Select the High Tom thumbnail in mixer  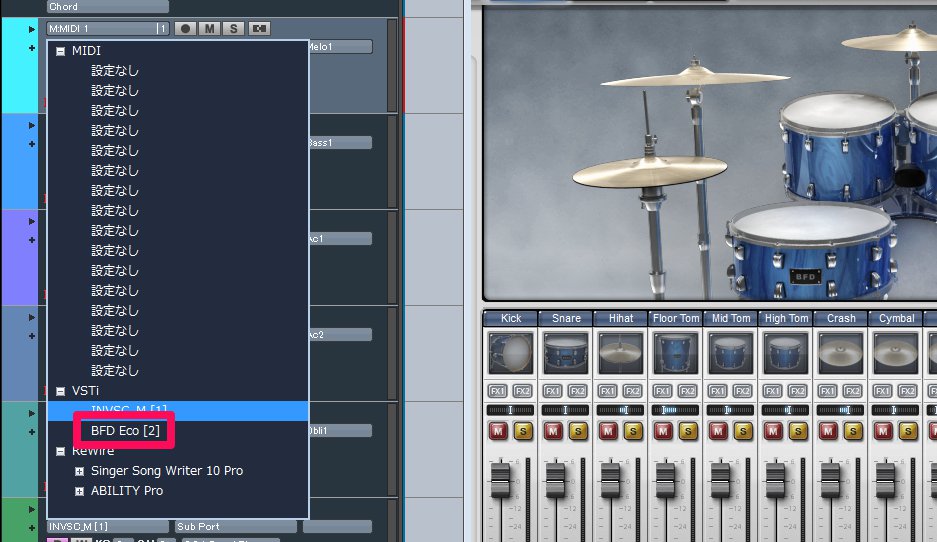[785, 353]
